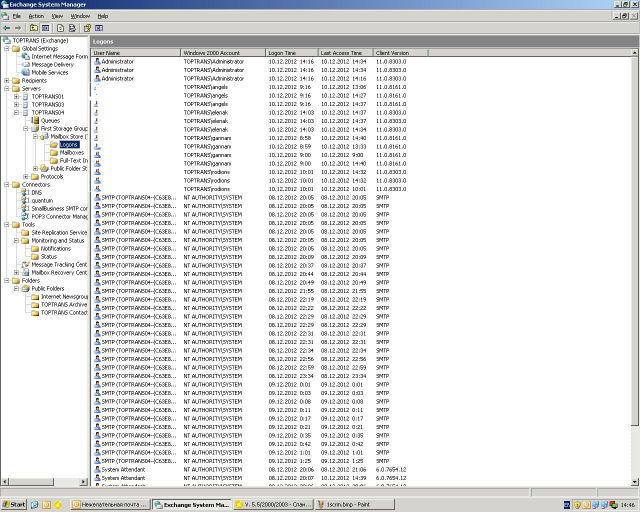Open the File menu

click(16, 16)
